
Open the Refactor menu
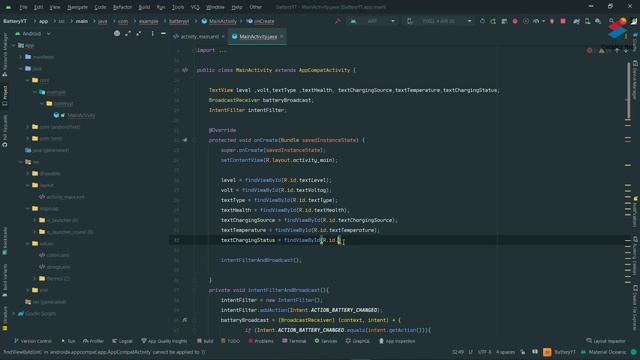[122, 7]
